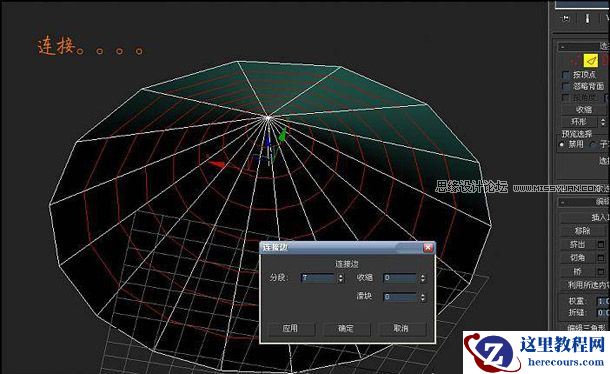Open settings box beside 桥 button
Screen dimensions: 610x374
point(601,271)
